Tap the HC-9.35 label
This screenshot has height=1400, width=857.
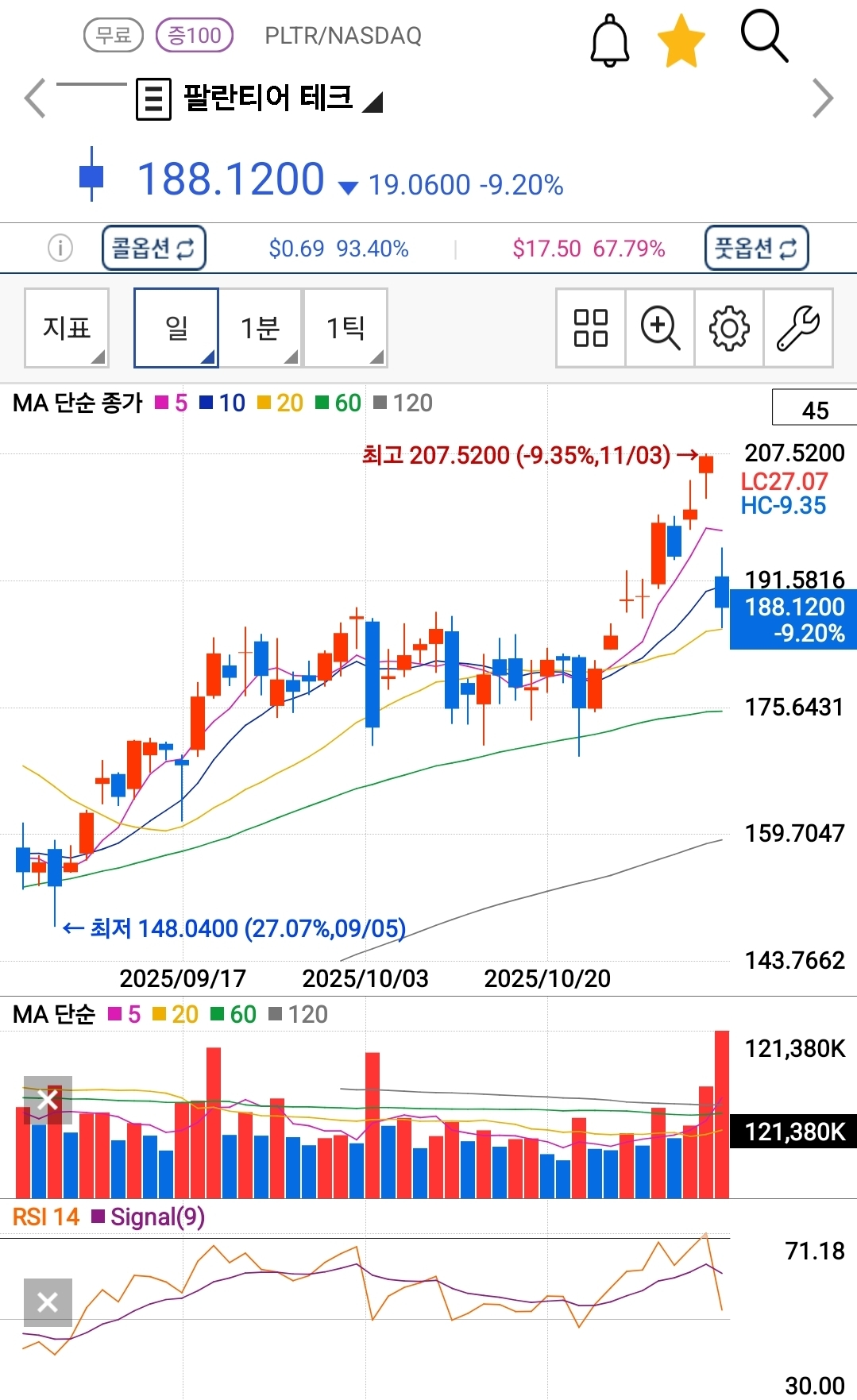pyautogui.click(x=783, y=505)
